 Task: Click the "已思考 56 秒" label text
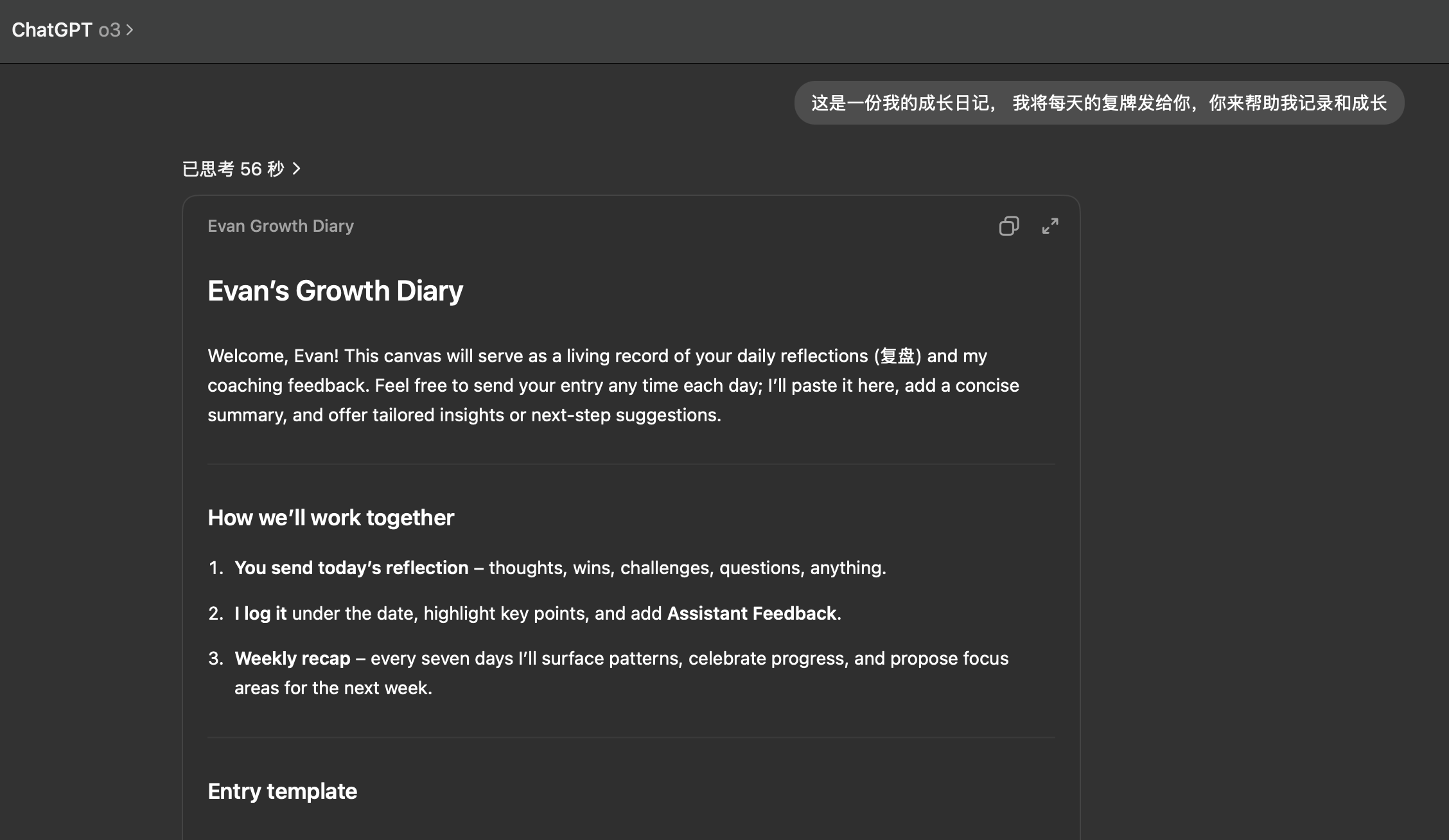coord(233,169)
